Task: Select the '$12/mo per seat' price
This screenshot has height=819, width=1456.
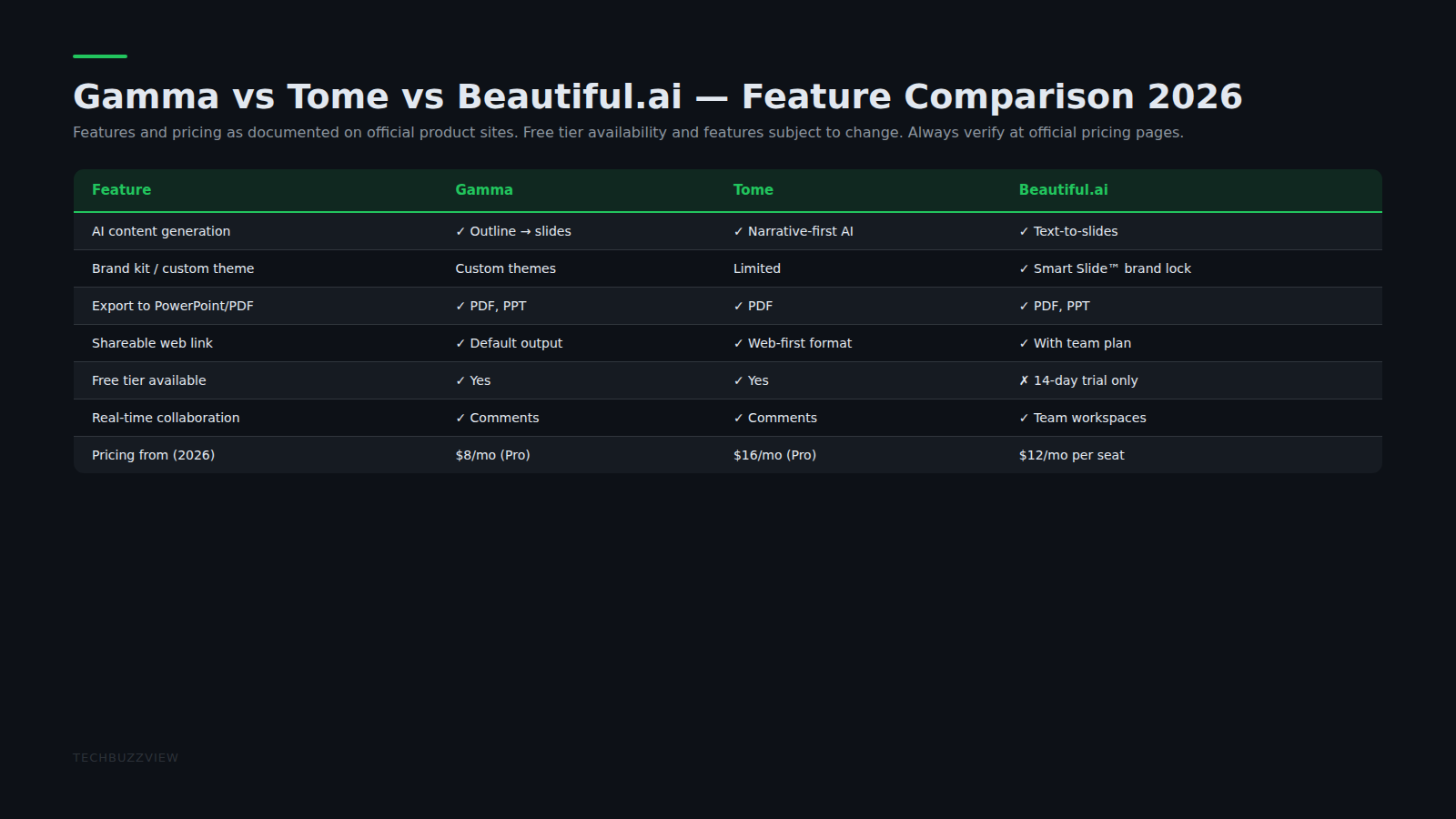Action: 1072,455
